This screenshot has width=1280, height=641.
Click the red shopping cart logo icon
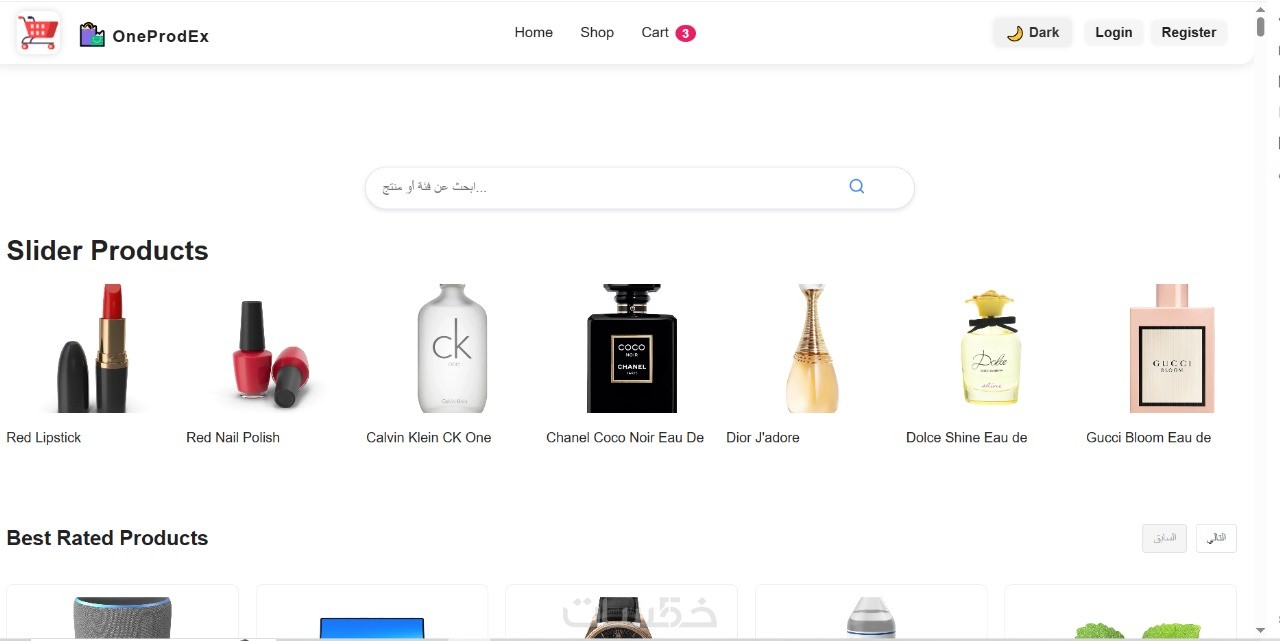[x=38, y=32]
